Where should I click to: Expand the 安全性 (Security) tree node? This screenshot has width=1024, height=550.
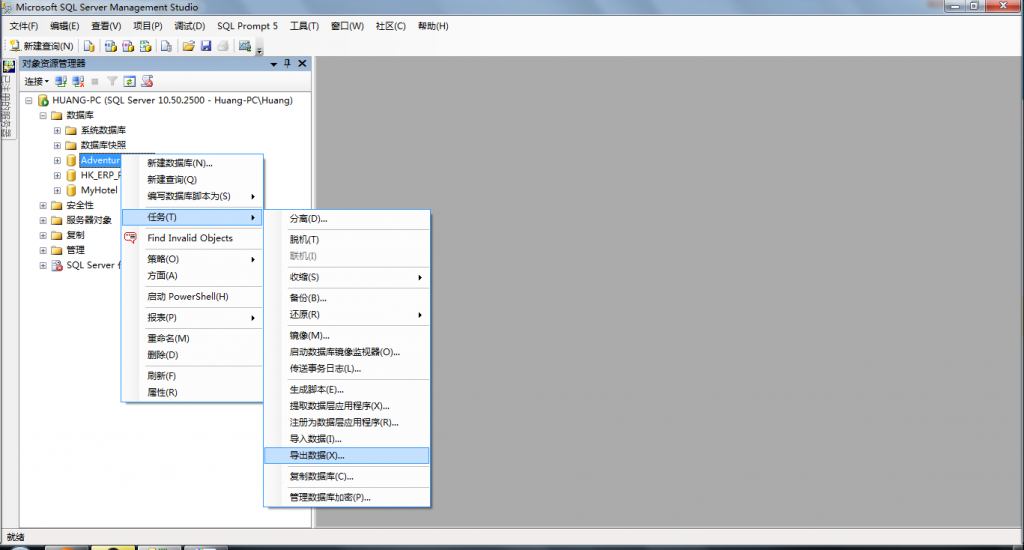[43, 205]
